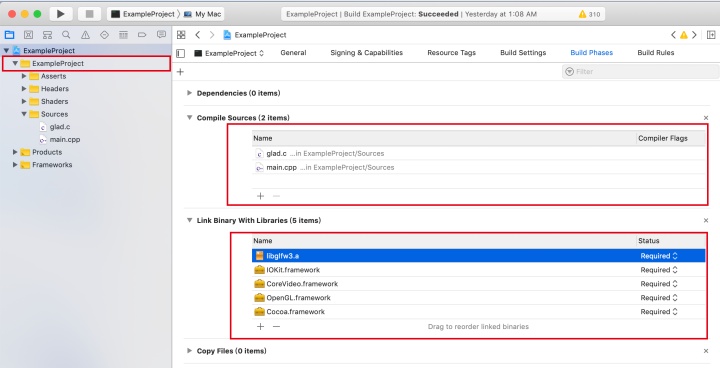Delete the Copy Files phase
Viewport: 720px width, 368px height.
(706, 351)
